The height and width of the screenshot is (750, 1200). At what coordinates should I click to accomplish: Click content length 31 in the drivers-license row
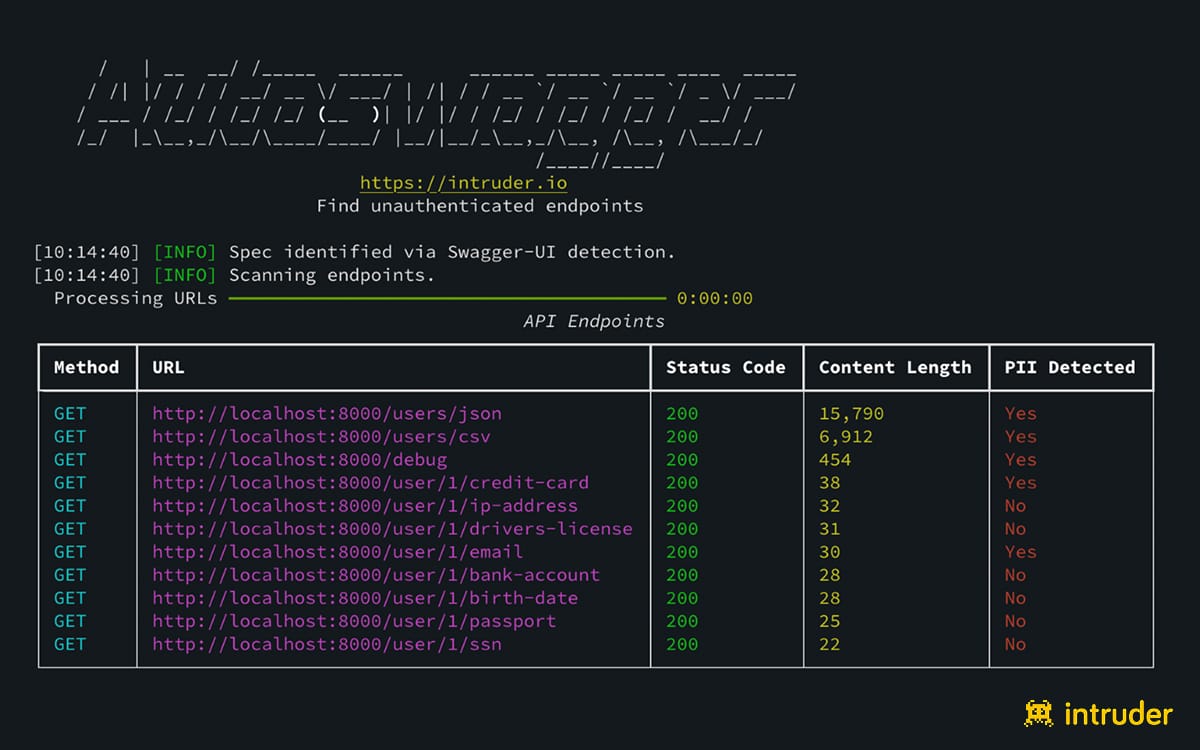coord(830,528)
